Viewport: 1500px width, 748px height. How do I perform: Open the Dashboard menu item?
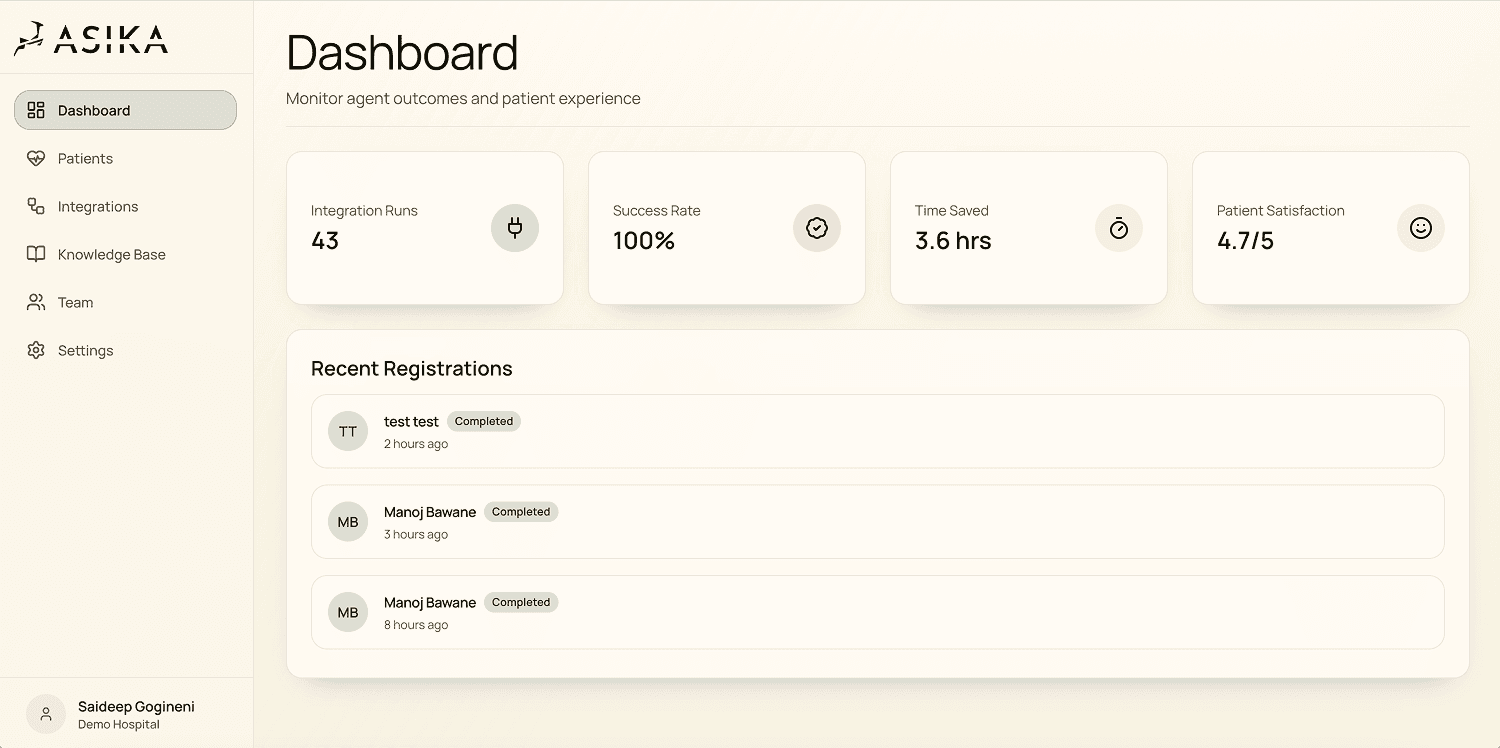pyautogui.click(x=125, y=110)
